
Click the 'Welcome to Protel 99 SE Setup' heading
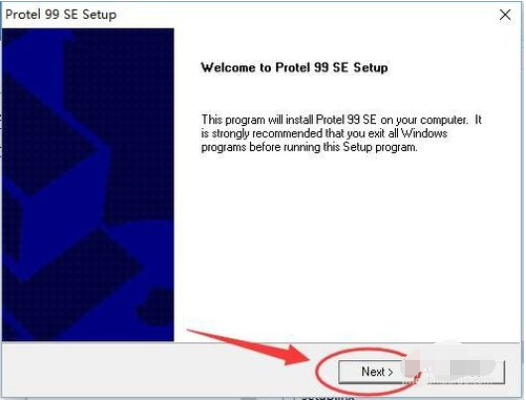294,67
